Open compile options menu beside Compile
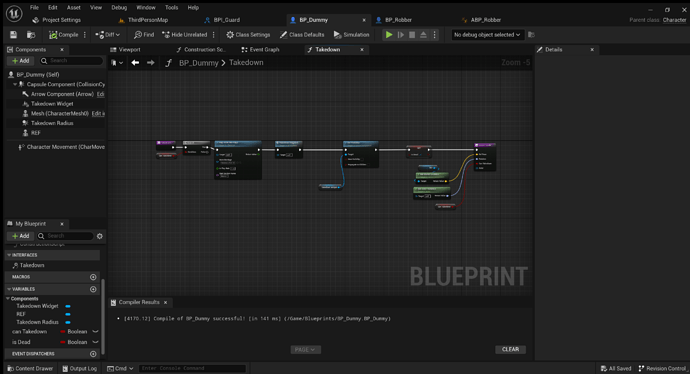The image size is (690, 374). click(84, 35)
